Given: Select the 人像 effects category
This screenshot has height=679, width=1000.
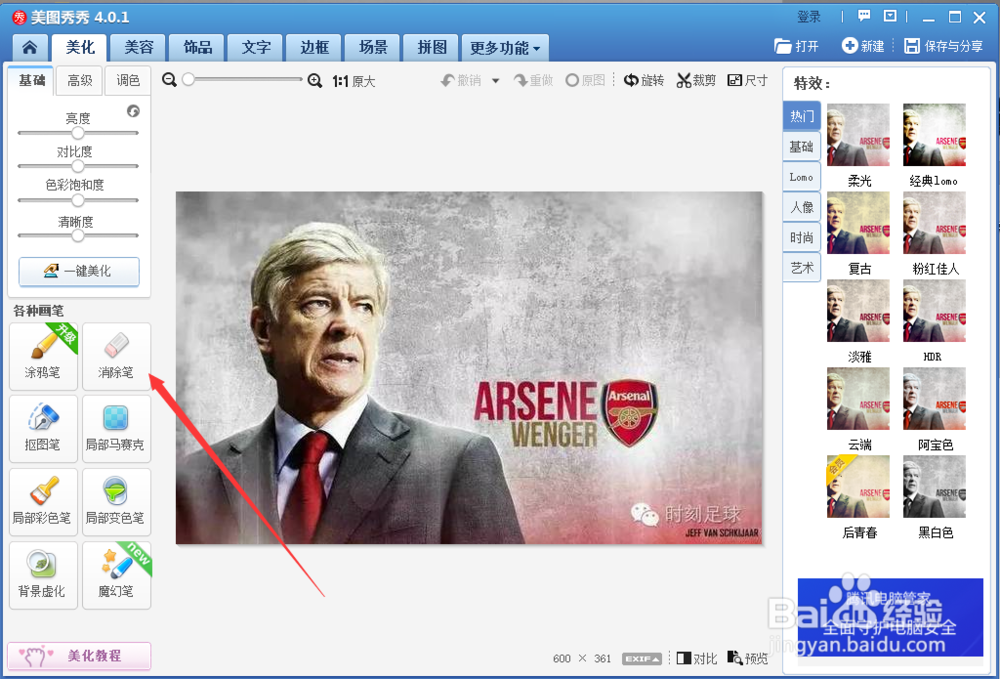Looking at the screenshot, I should click(x=802, y=207).
